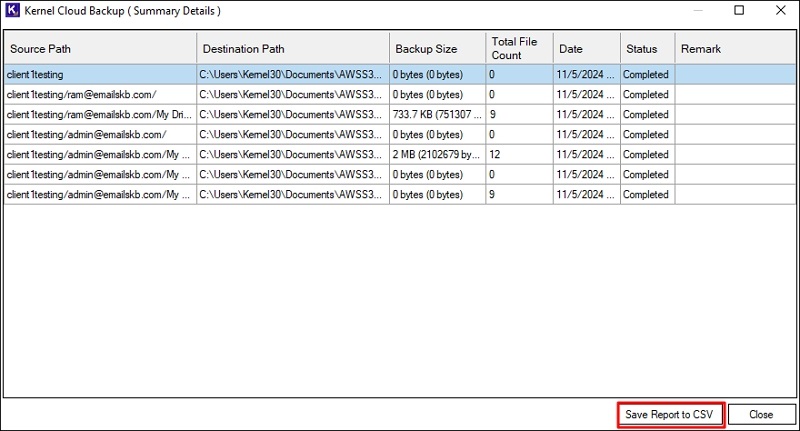Click Completed status in the highlighted first row
The image size is (800, 431).
coord(647,74)
